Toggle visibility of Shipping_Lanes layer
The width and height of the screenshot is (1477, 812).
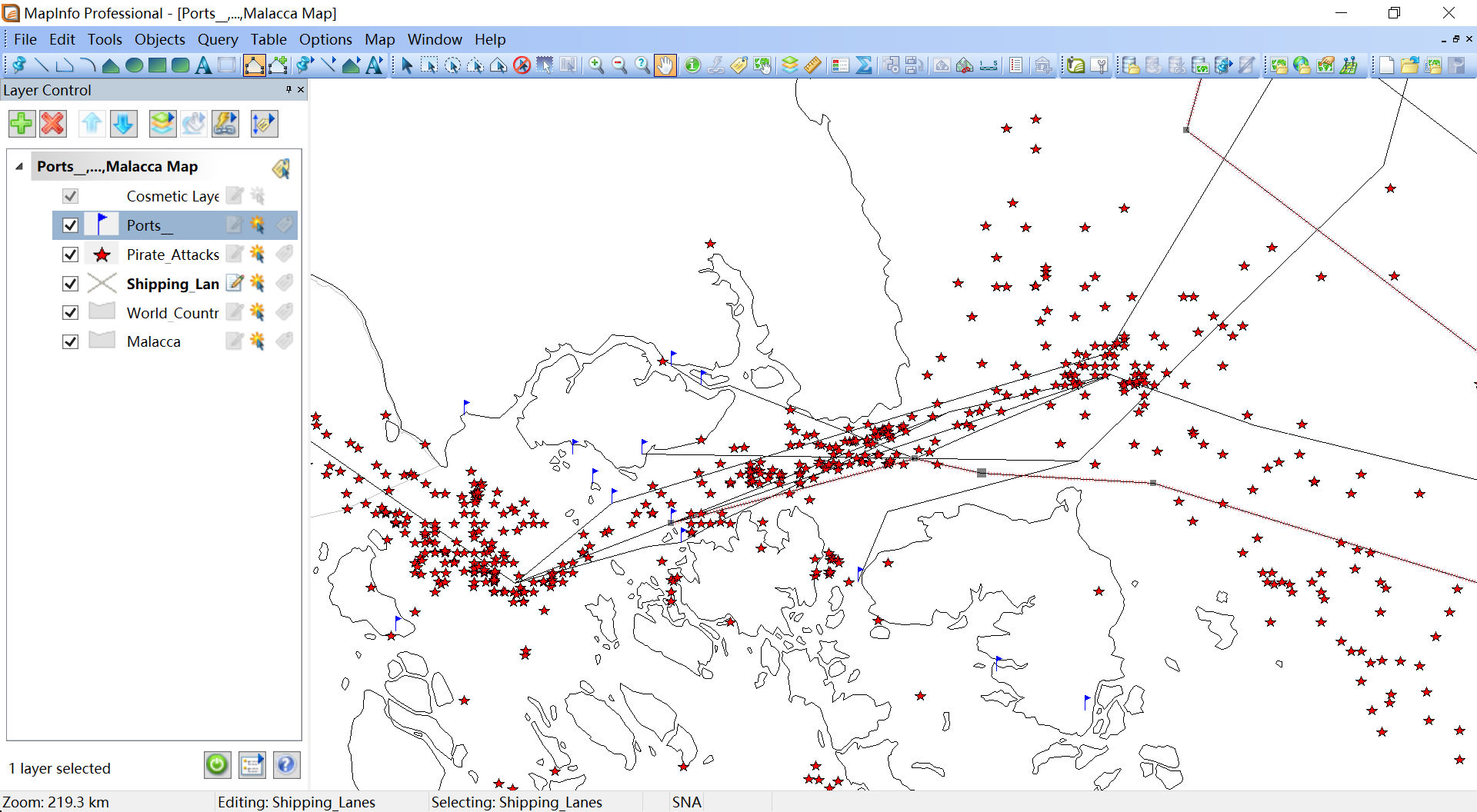(70, 284)
